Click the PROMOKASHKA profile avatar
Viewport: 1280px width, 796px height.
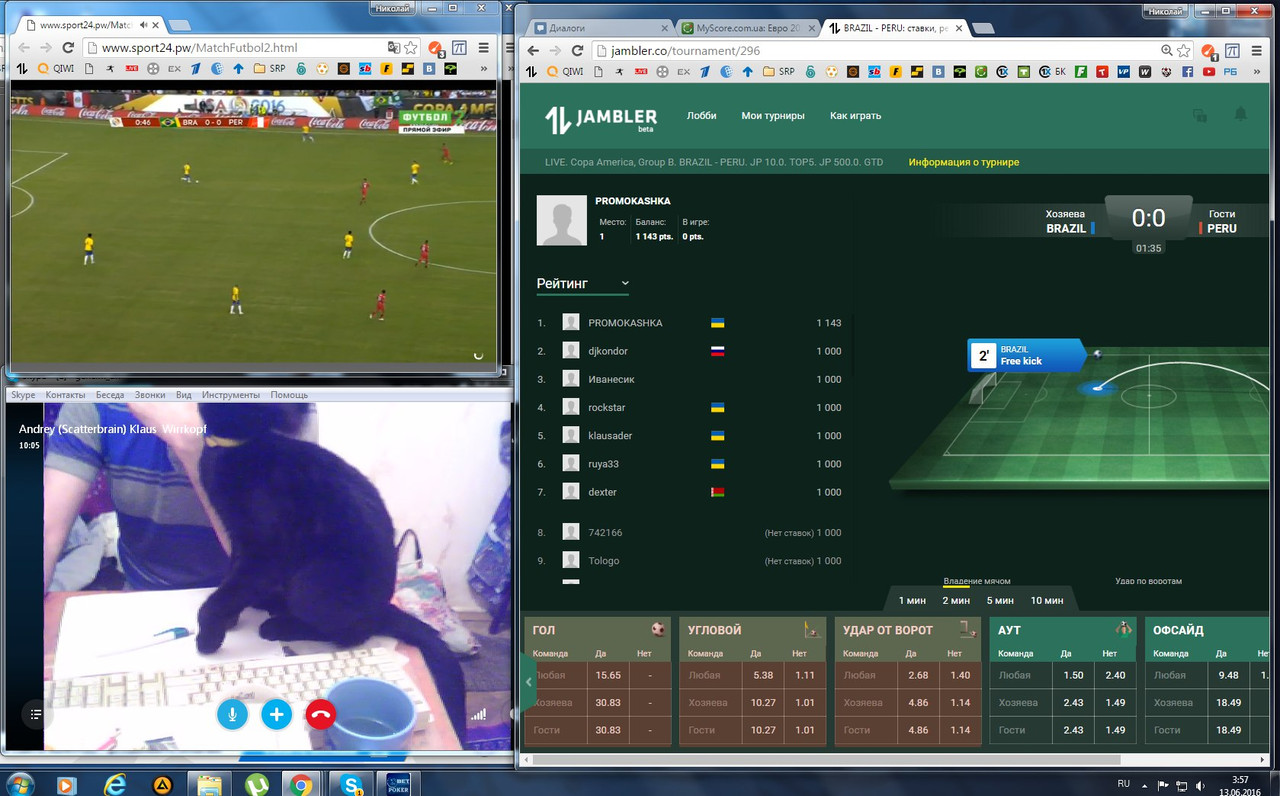point(562,220)
